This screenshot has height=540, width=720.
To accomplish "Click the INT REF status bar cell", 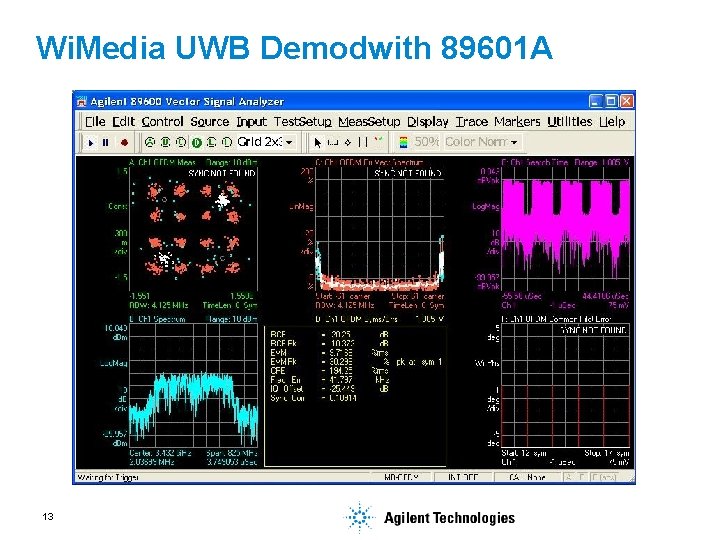I will tap(463, 478).
